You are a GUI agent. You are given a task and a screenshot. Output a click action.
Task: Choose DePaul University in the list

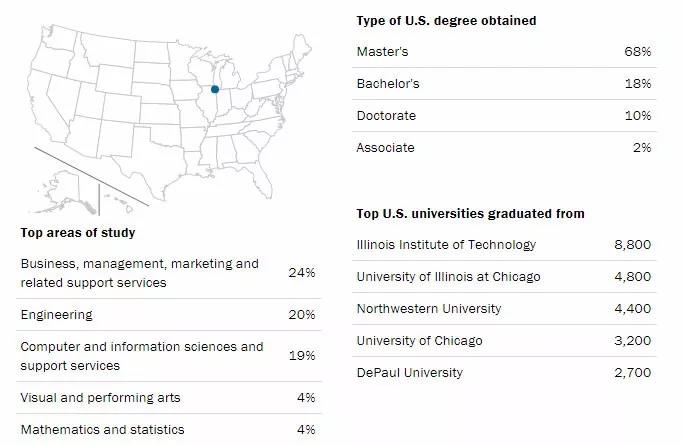[410, 372]
